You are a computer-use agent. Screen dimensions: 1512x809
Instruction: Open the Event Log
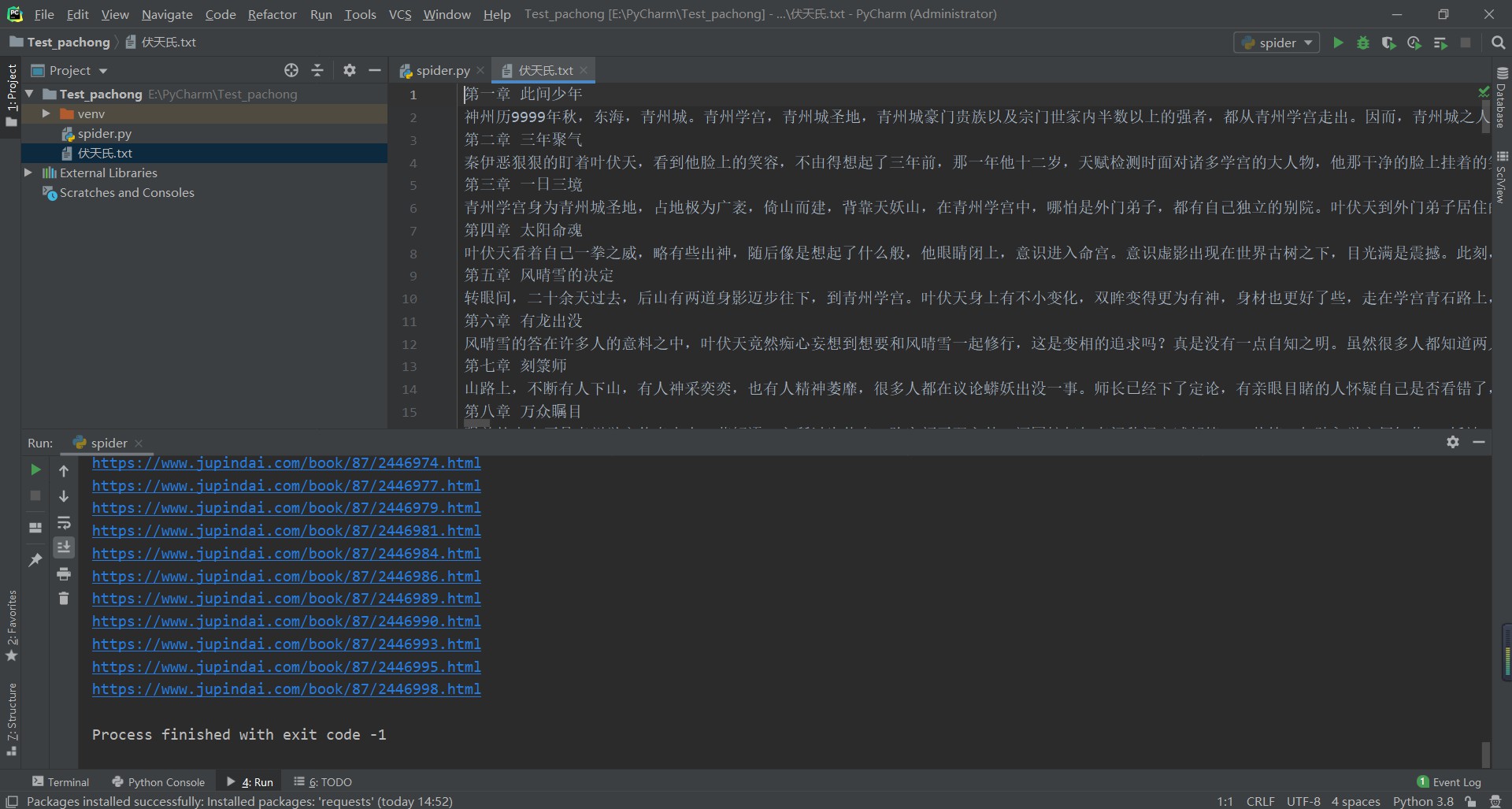(1449, 781)
